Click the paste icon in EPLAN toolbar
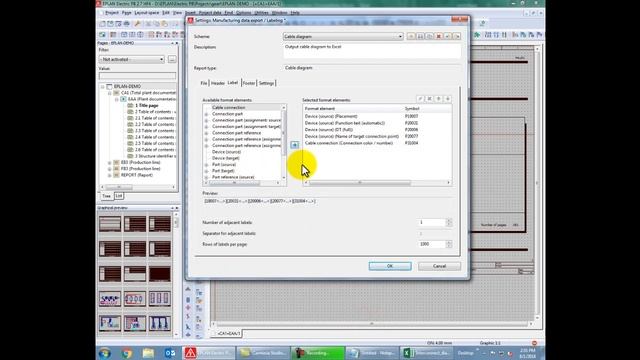The height and width of the screenshot is (360, 640). (164, 24)
